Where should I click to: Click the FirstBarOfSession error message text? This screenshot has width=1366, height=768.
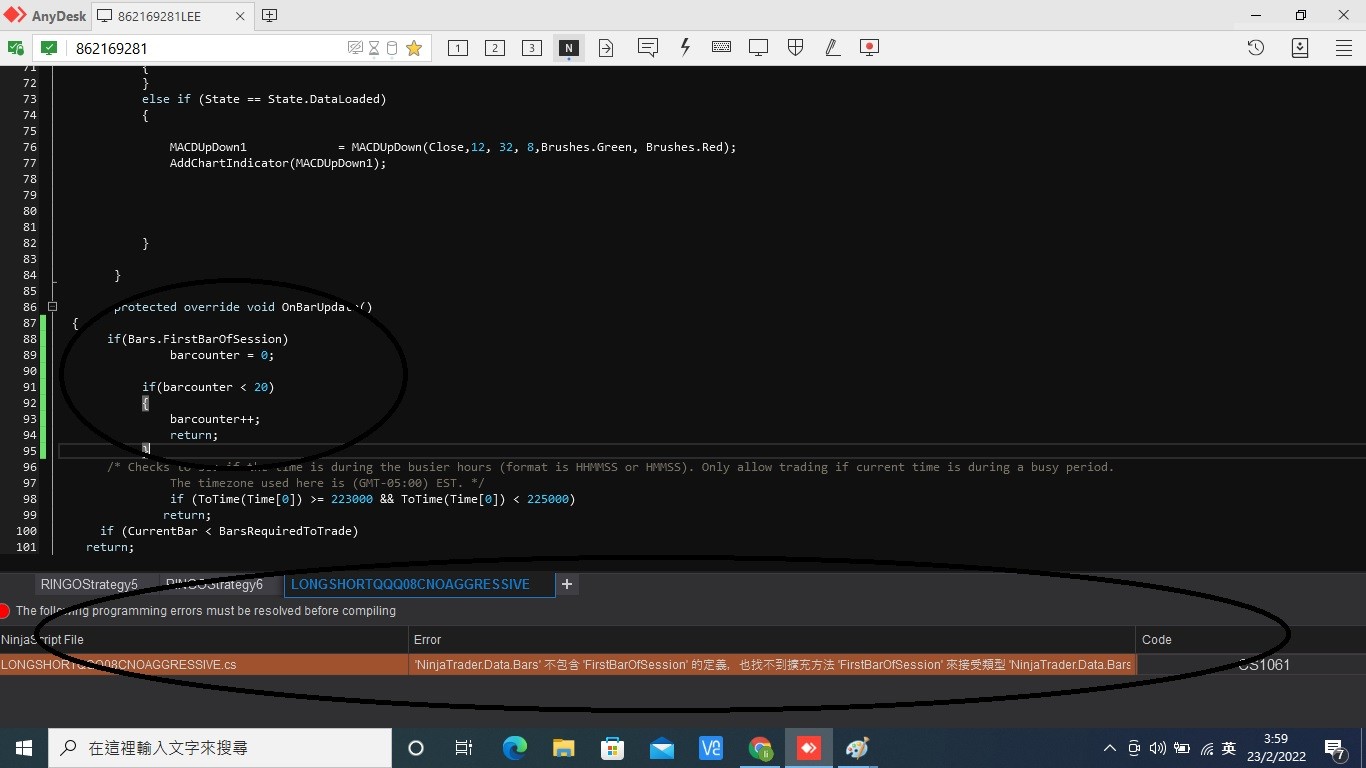click(771, 664)
